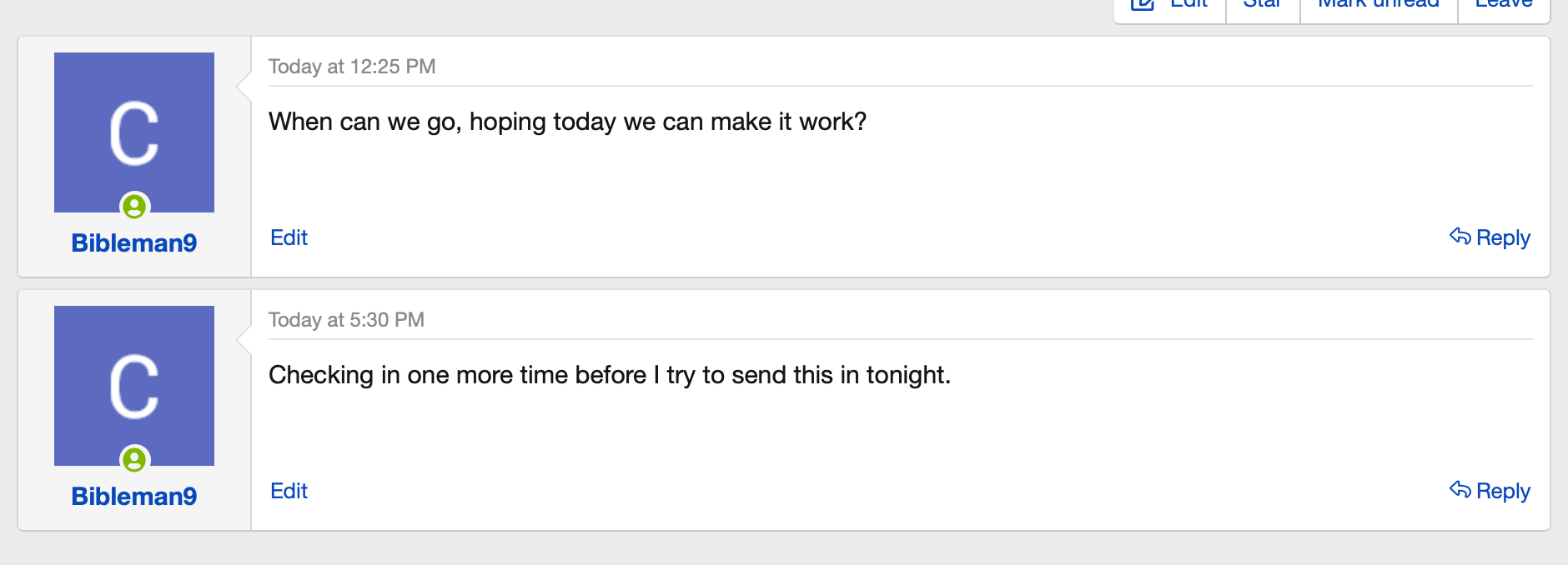This screenshot has width=1568, height=565.
Task: Click the Reply text on the 5:30 PM message
Action: 1503,492
